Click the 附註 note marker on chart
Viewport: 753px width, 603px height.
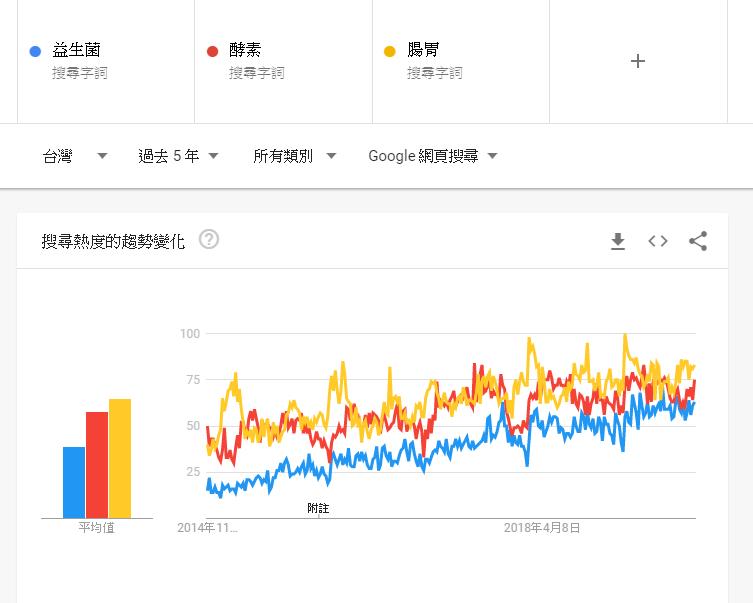[318, 508]
